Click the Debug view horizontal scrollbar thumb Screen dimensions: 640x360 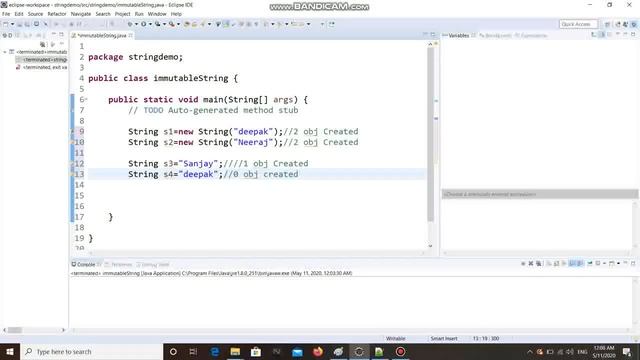point(15,330)
